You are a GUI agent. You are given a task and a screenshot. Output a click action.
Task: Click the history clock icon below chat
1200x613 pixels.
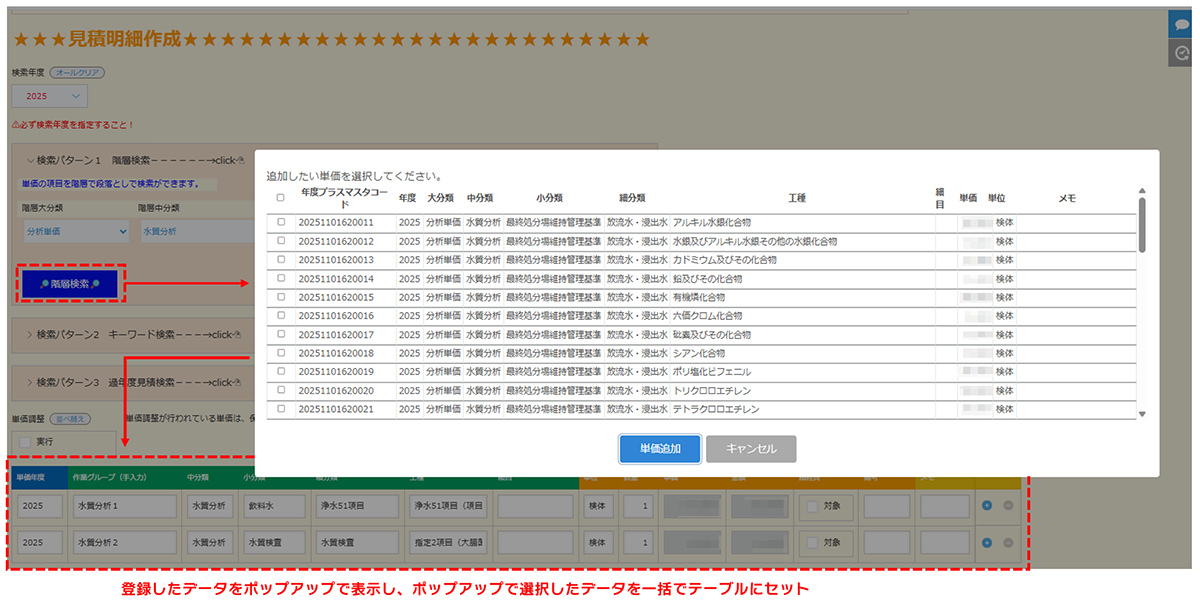click(1182, 53)
